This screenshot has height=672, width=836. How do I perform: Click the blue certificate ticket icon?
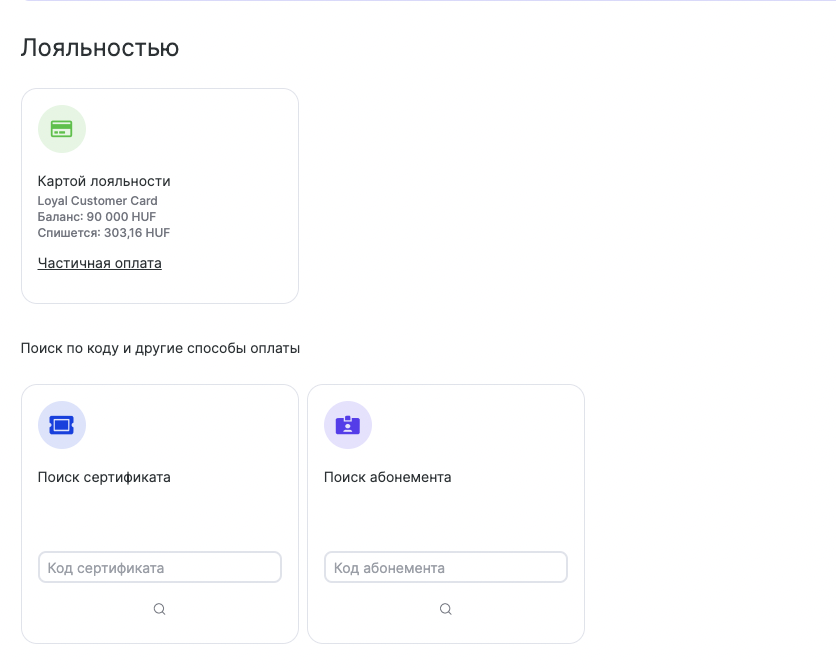click(x=62, y=425)
